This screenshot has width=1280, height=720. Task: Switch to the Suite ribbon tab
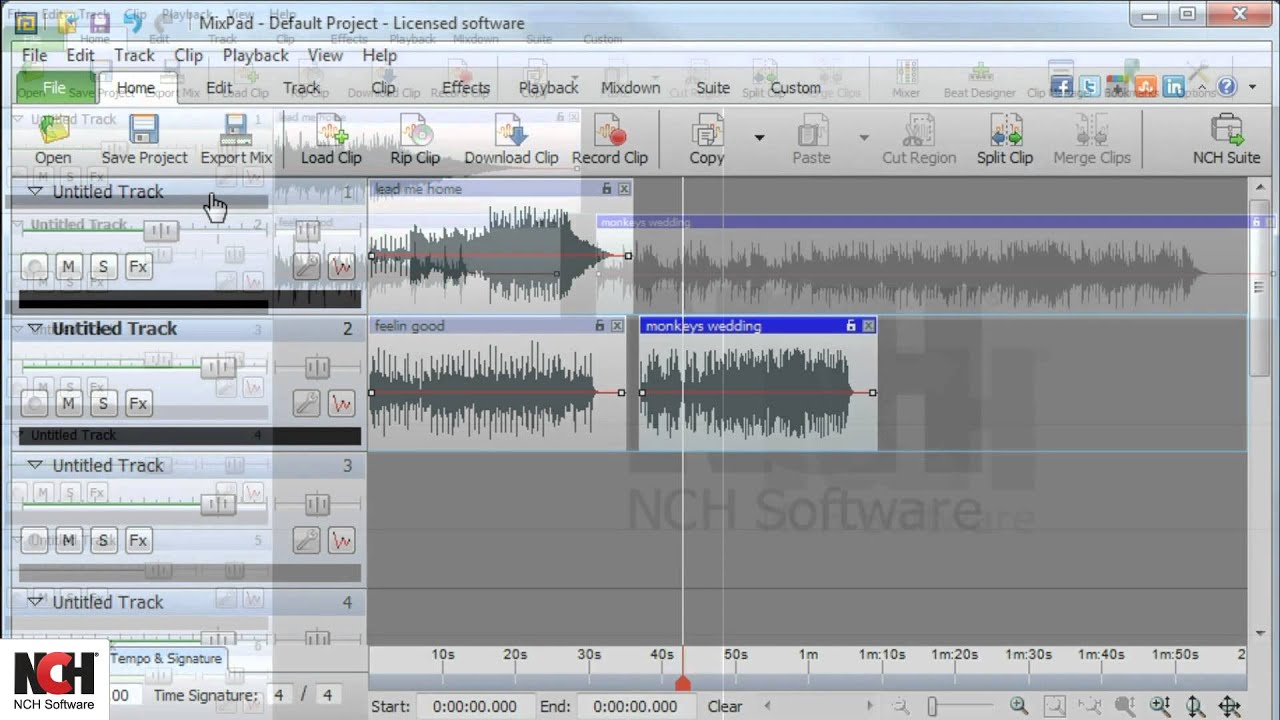pyautogui.click(x=713, y=88)
